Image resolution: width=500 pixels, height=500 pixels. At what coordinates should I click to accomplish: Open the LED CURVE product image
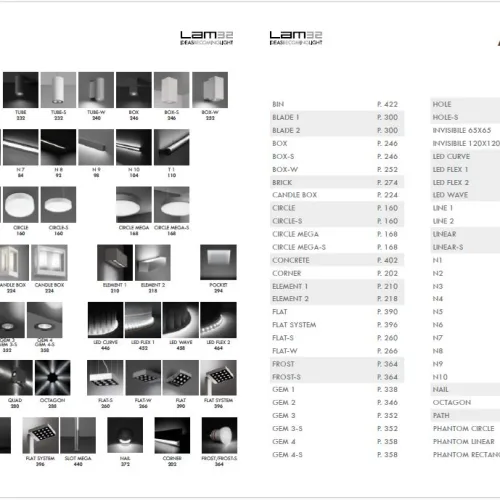[105, 320]
